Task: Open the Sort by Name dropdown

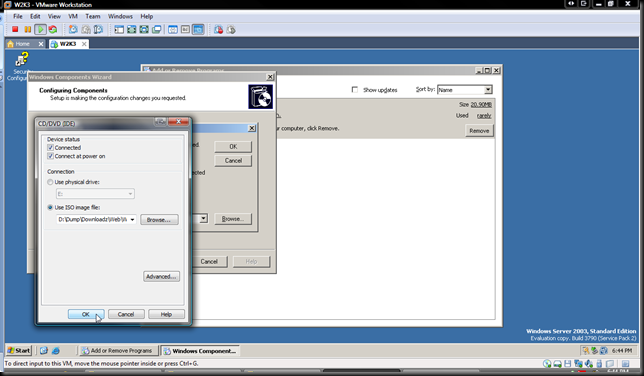Action: point(488,90)
